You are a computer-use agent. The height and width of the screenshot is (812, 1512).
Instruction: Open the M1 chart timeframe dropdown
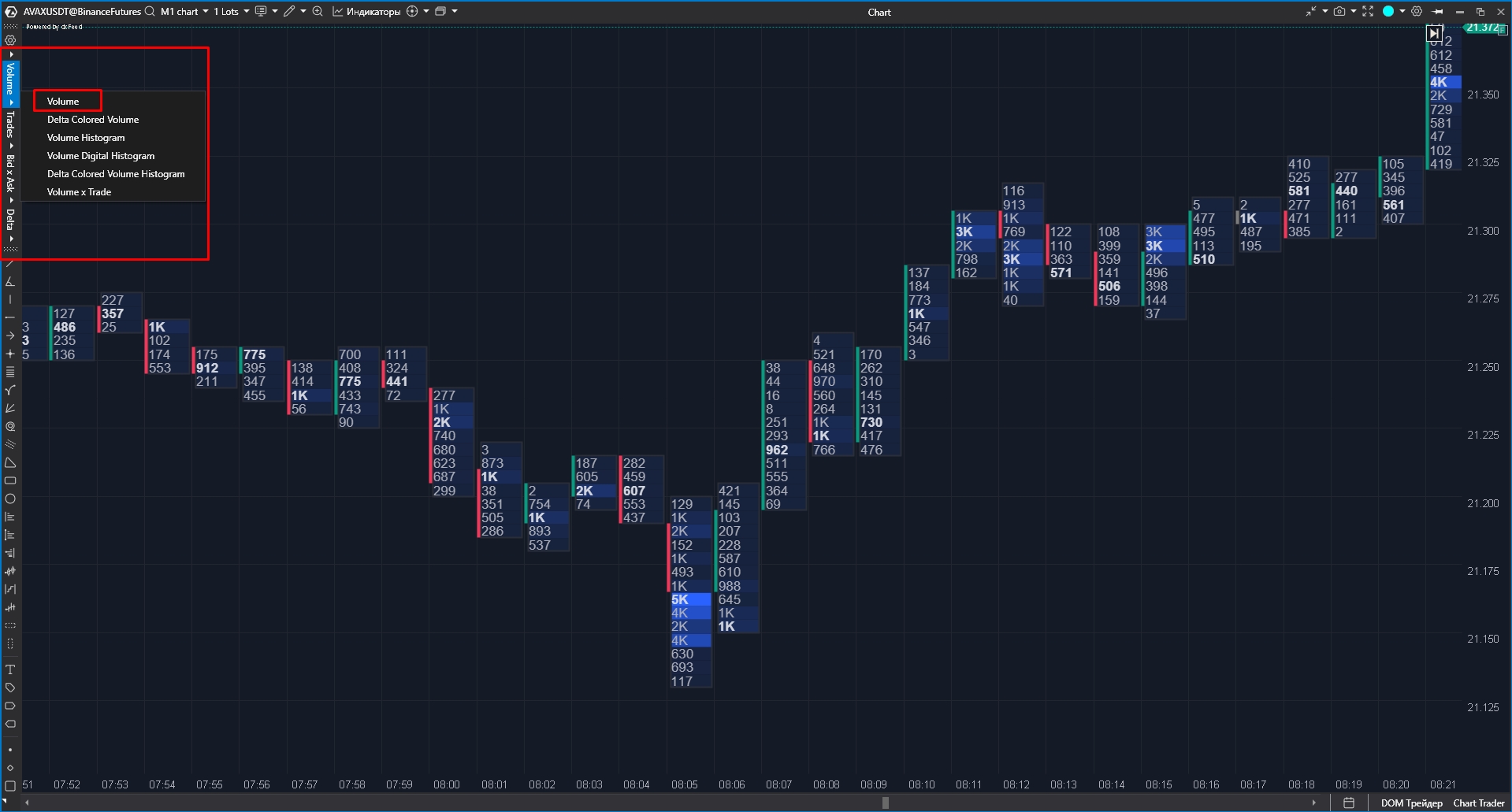pos(184,12)
